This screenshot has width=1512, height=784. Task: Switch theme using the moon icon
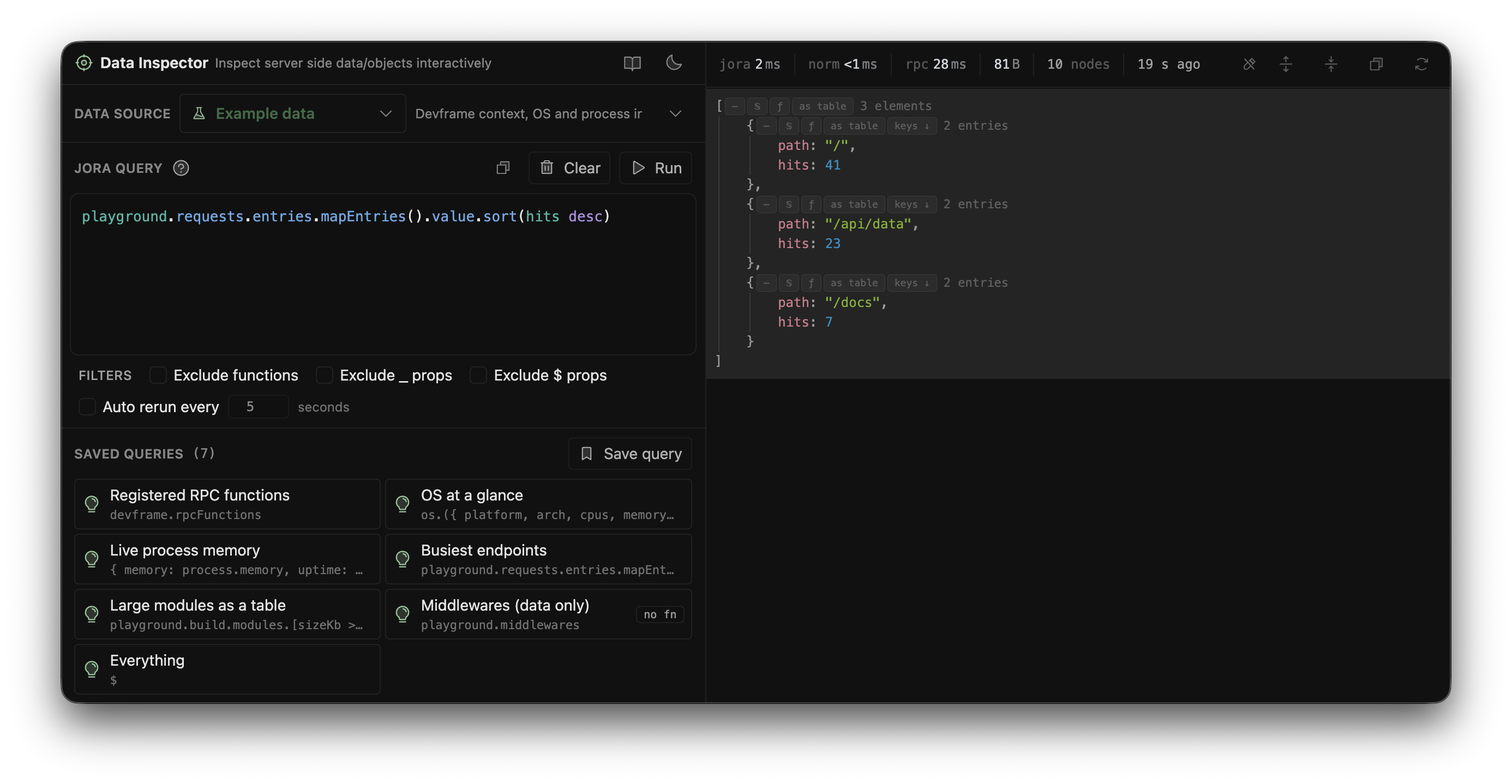coord(674,62)
